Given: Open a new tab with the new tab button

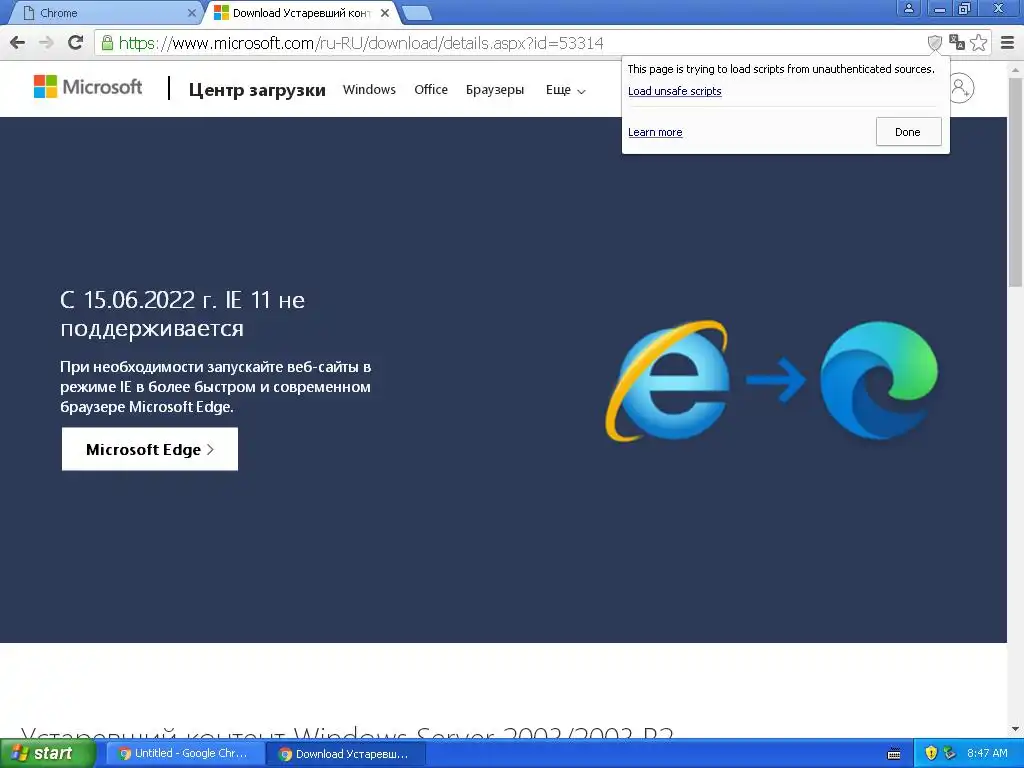Looking at the screenshot, I should (416, 13).
